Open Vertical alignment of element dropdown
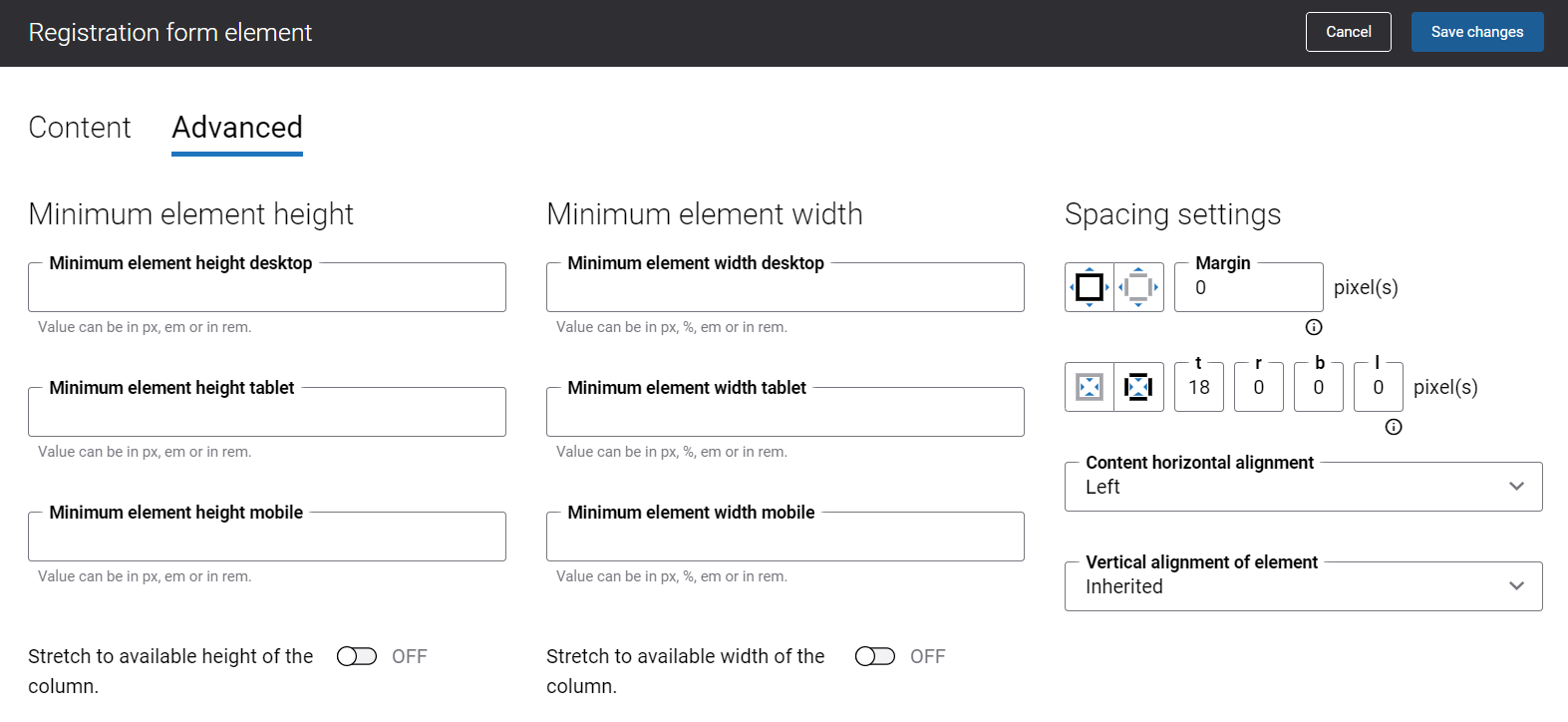This screenshot has width=1568, height=722. click(1303, 586)
